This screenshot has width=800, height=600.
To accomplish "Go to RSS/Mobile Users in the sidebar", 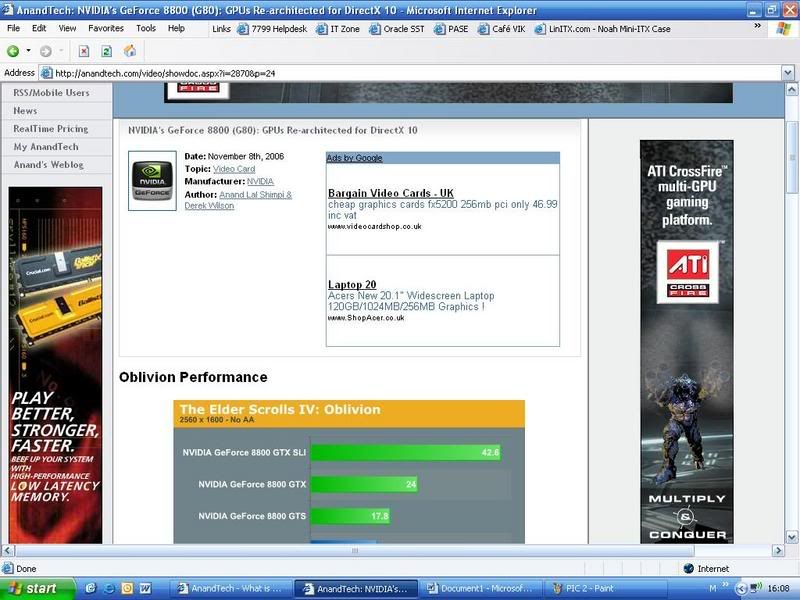I will click(x=51, y=93).
